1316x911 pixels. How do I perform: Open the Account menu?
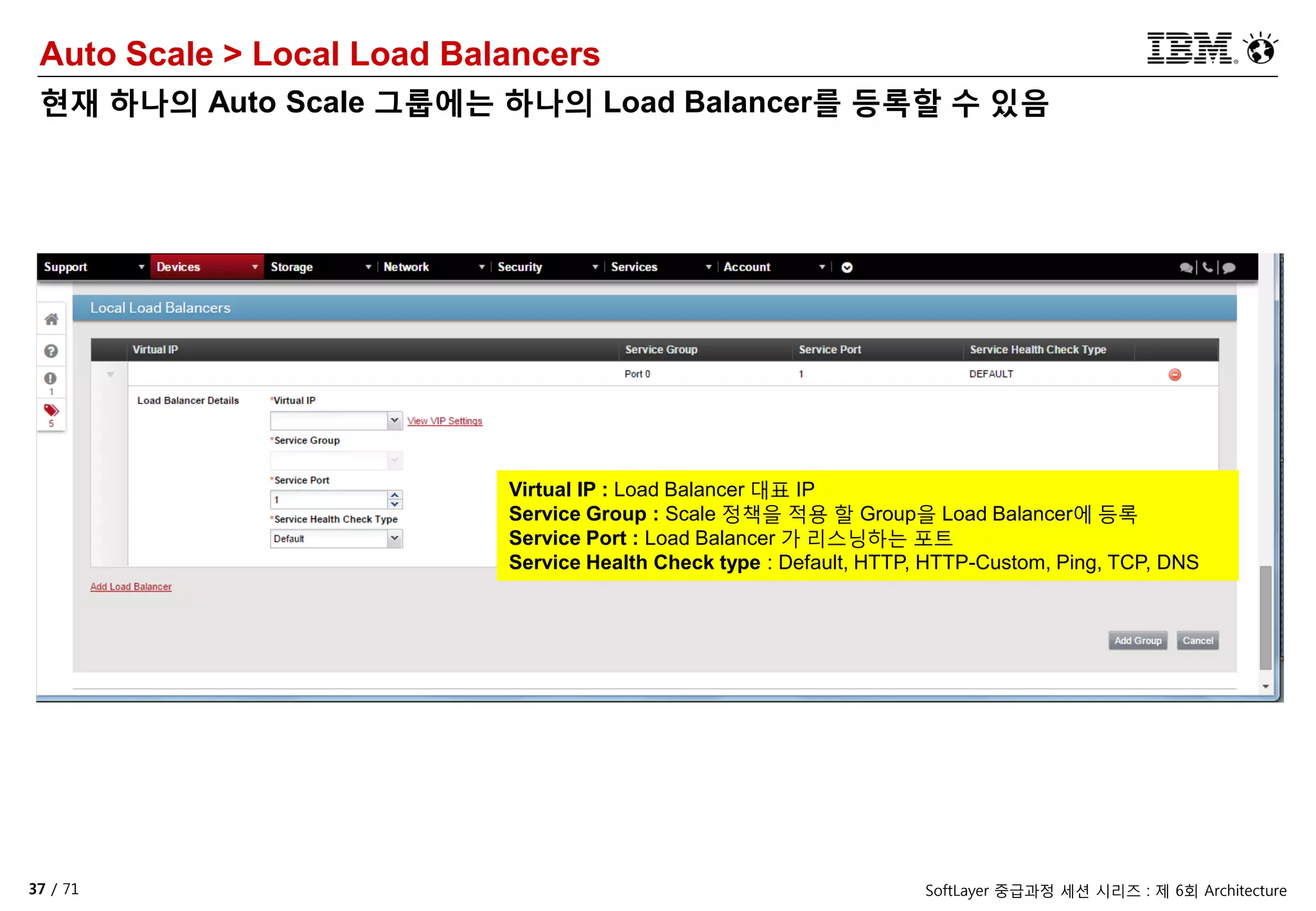pyautogui.click(x=774, y=267)
